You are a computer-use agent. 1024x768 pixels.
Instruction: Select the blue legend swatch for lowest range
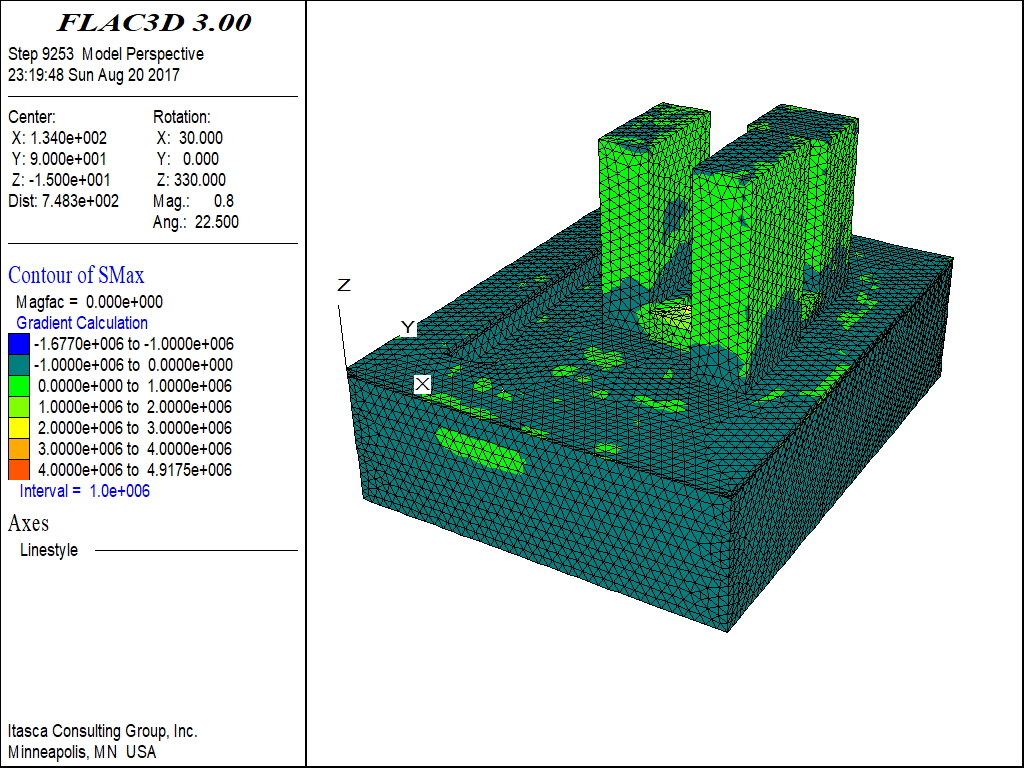[x=18, y=344]
